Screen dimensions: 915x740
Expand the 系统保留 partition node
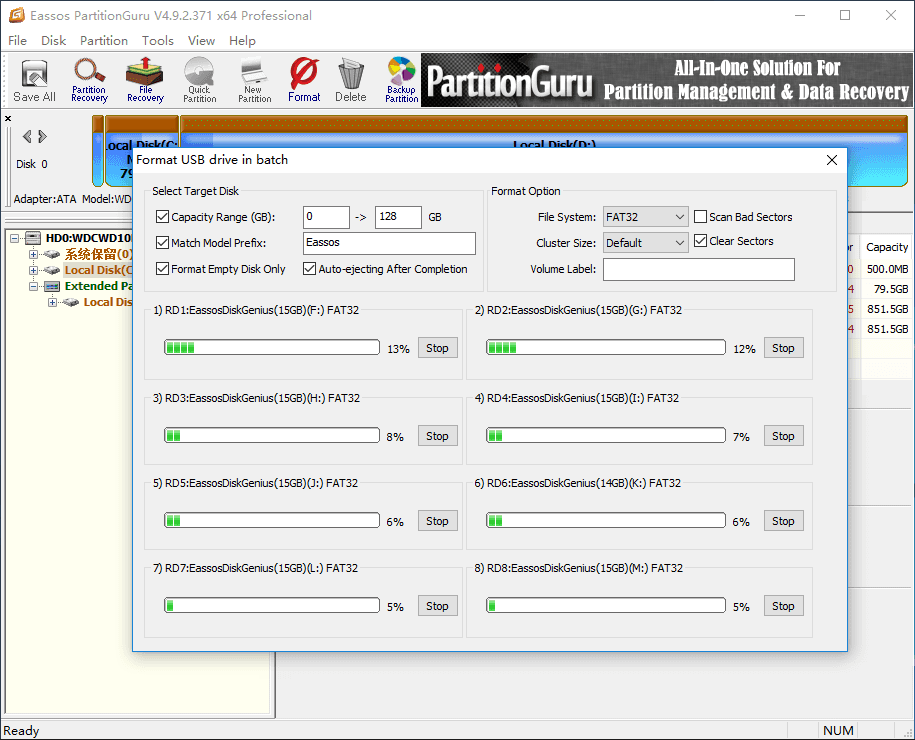(x=33, y=254)
